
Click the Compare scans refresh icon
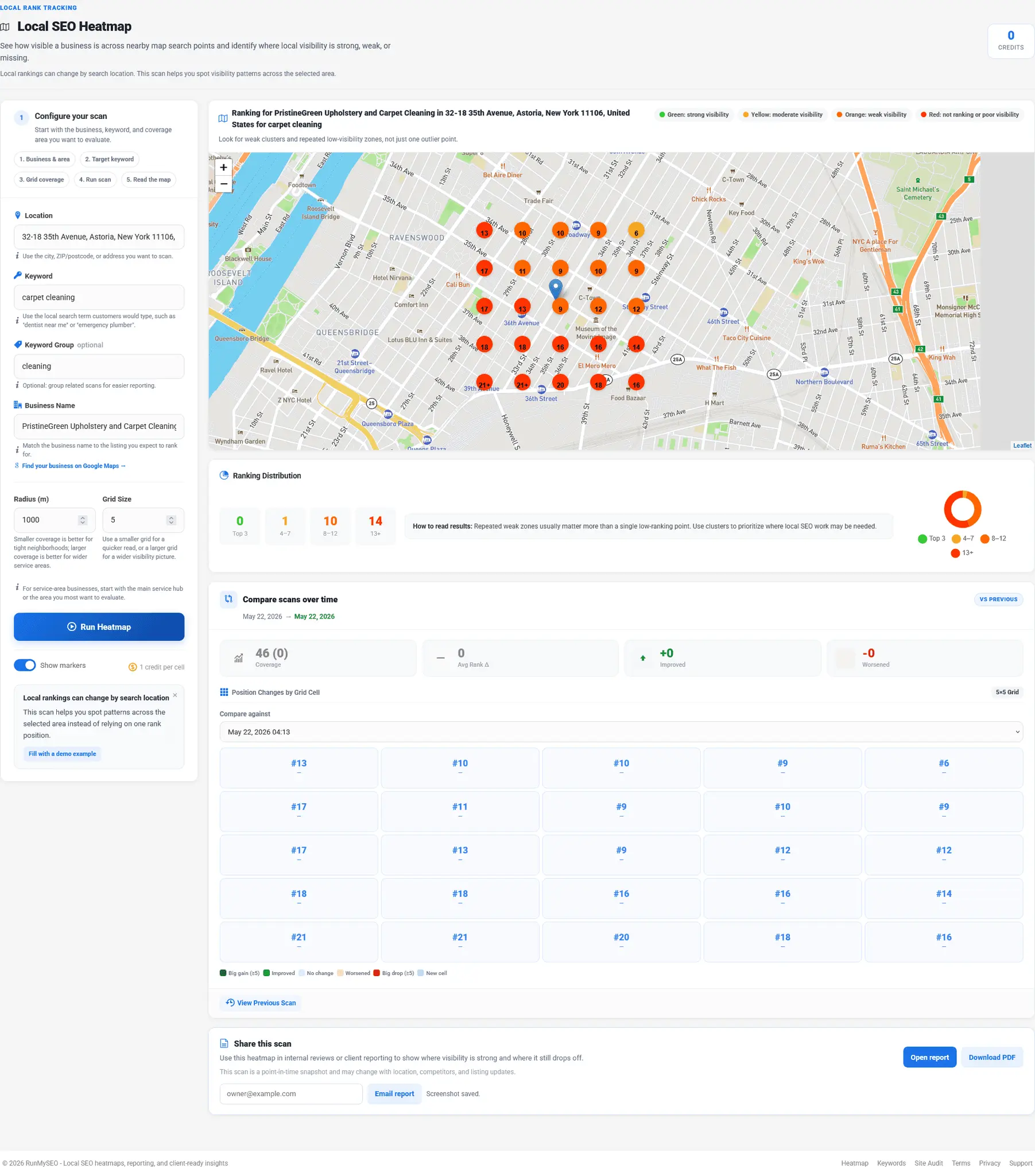click(x=228, y=599)
